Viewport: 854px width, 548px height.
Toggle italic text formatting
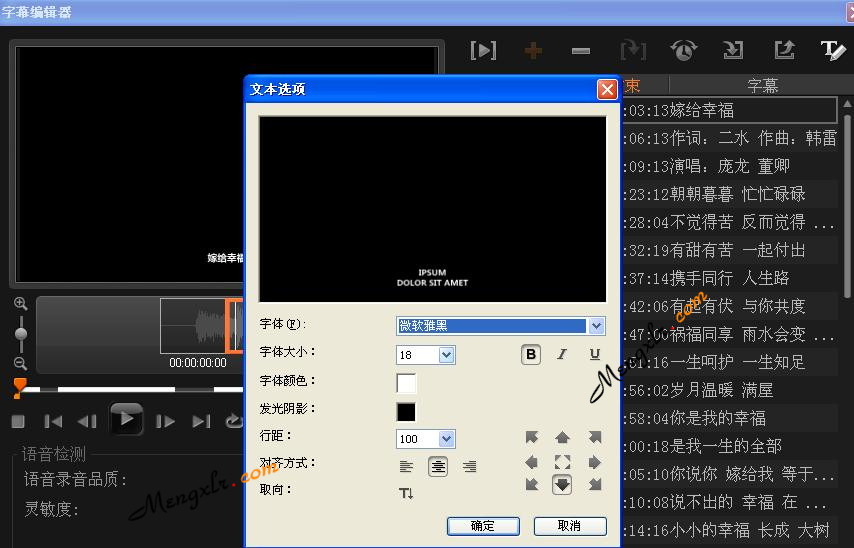coord(562,354)
